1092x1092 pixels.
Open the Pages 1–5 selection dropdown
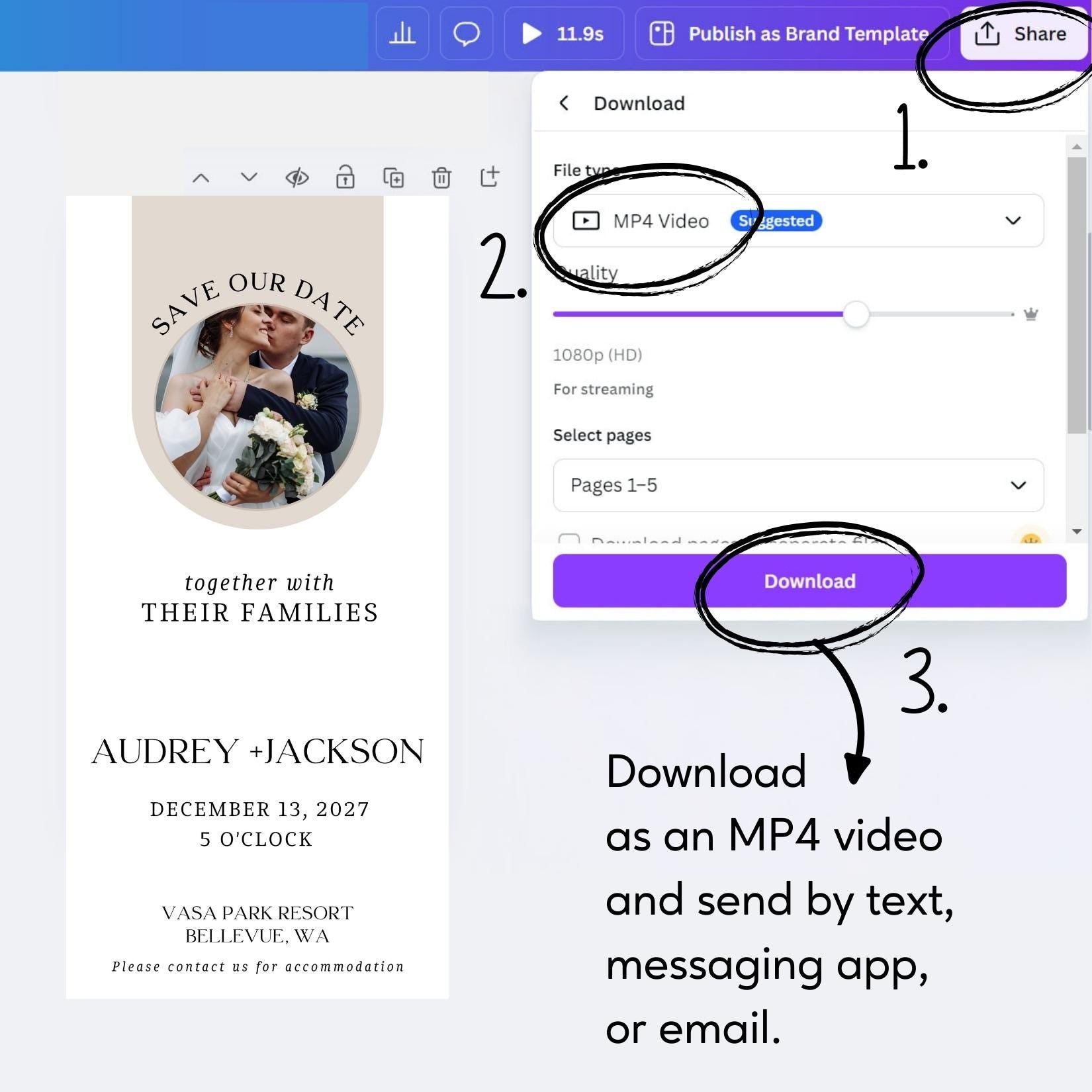point(1019,485)
